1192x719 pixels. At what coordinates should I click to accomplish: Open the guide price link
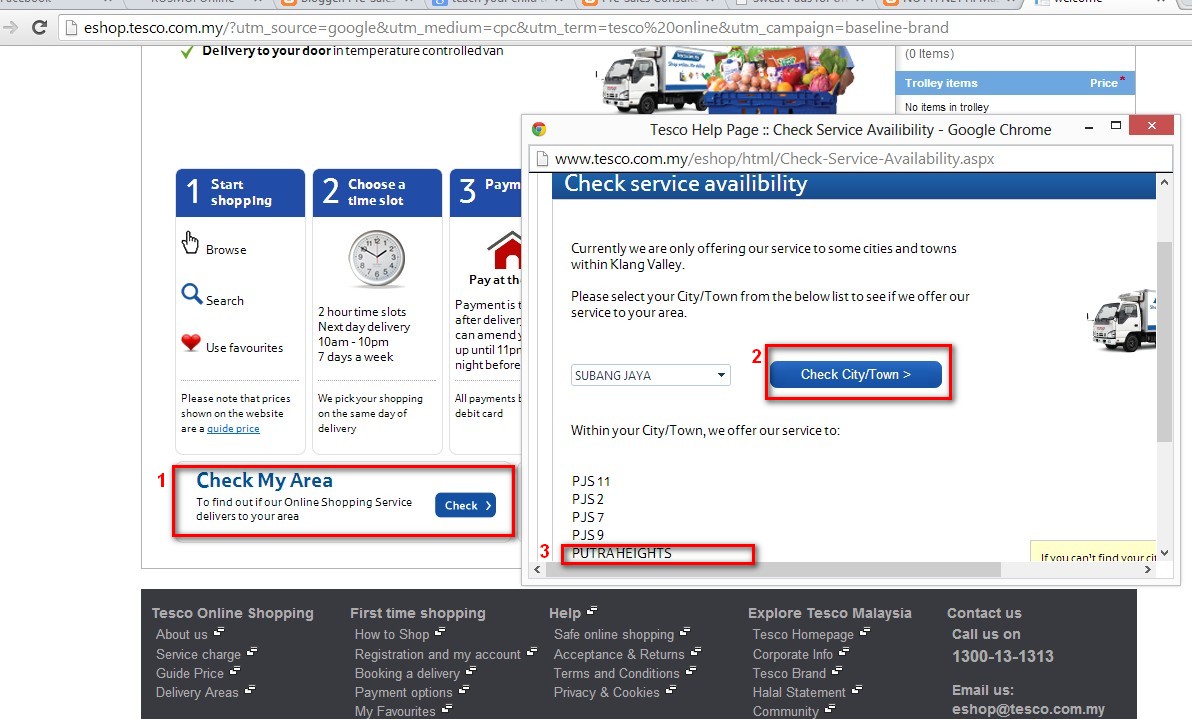(233, 427)
